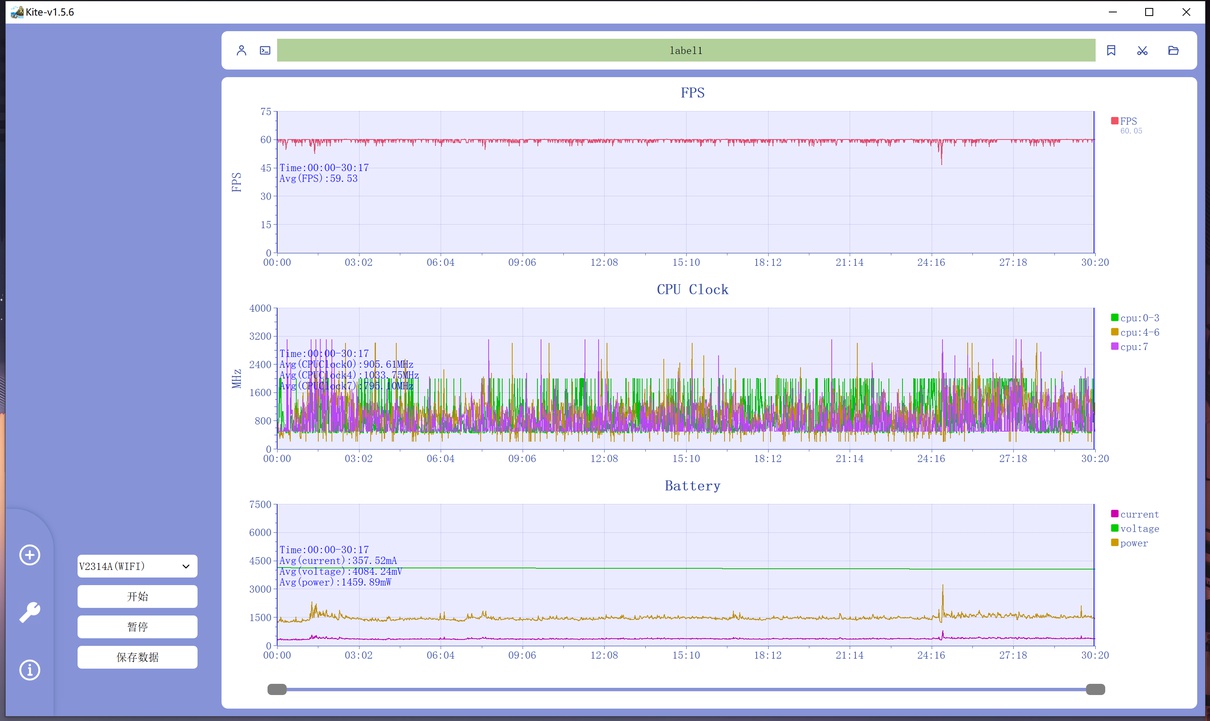1210x721 pixels.
Task: Click the 暂停 pause button
Action: tap(138, 627)
